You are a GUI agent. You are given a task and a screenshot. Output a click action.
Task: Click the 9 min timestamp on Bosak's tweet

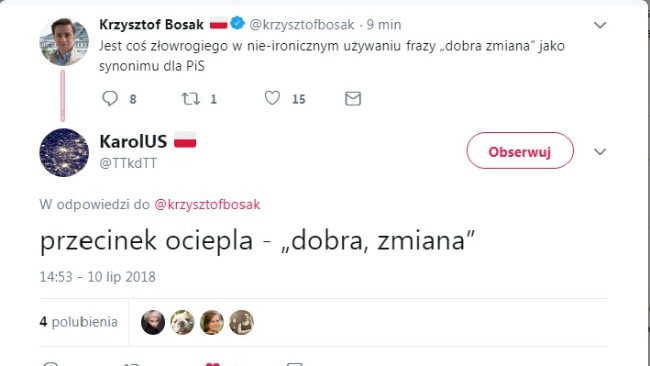pyautogui.click(x=384, y=24)
